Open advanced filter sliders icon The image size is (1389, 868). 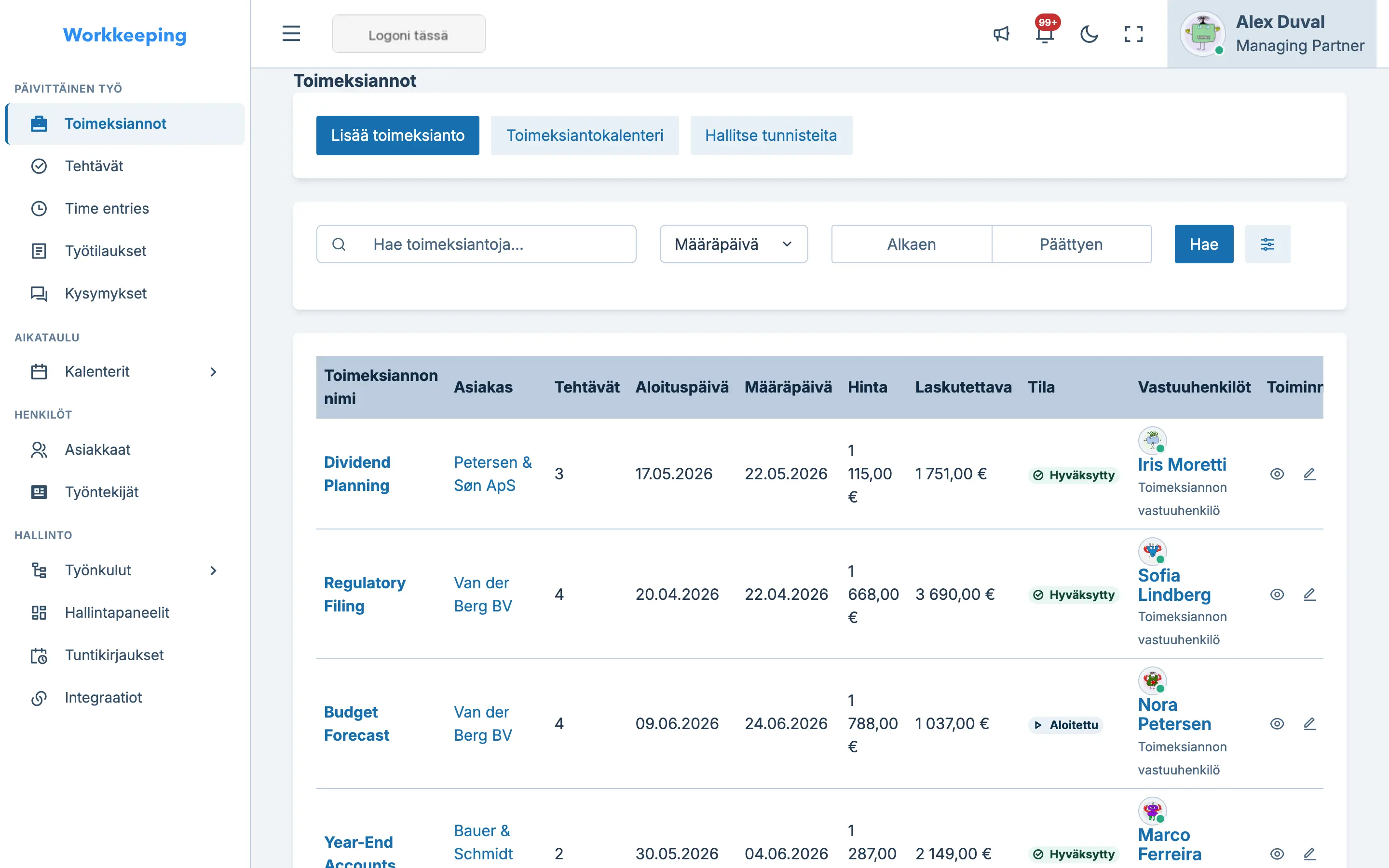click(x=1267, y=244)
